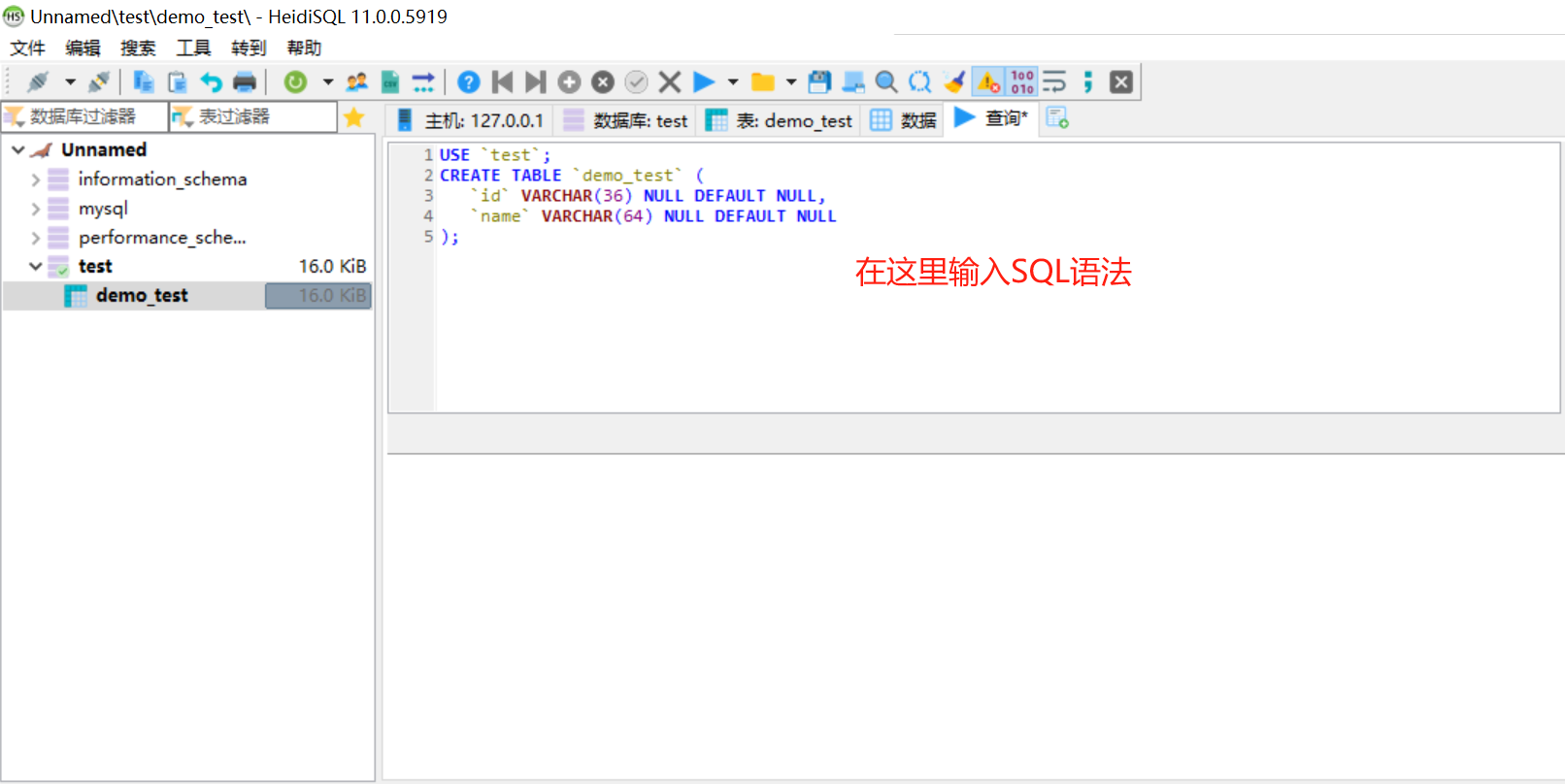
Task: Click the green refresh icon
Action: click(x=295, y=82)
